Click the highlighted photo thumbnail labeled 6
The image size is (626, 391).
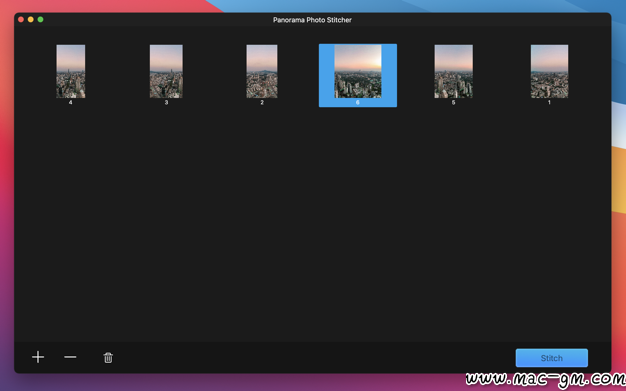pos(358,71)
